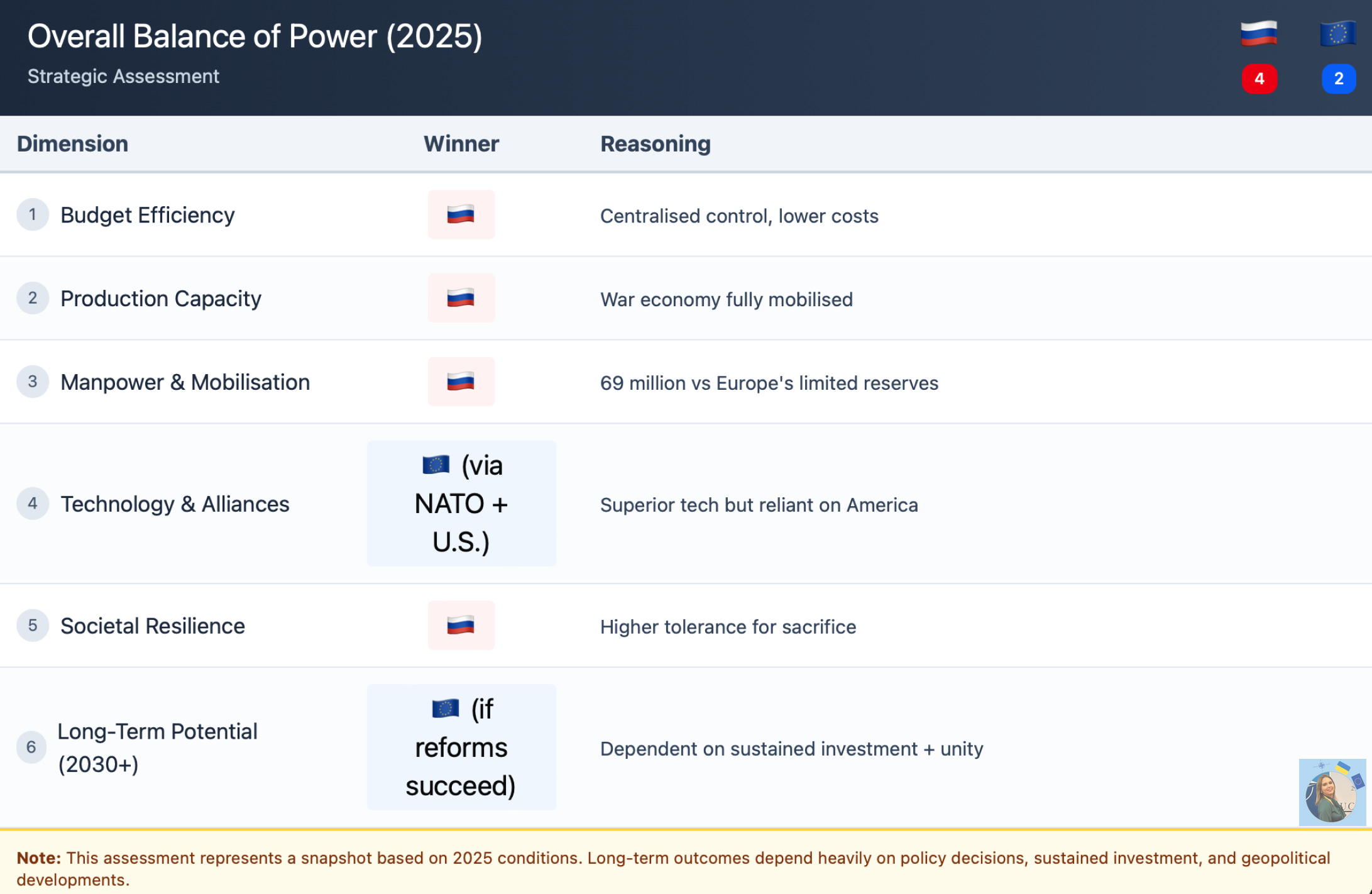This screenshot has width=1372, height=894.
Task: Click row number 6 circle badge
Action: 31,747
